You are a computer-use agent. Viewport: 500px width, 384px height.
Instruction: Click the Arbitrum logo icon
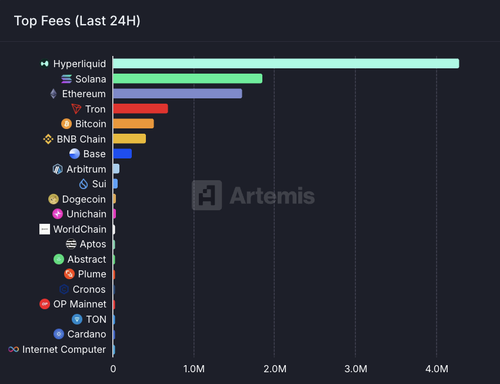[x=58, y=169]
